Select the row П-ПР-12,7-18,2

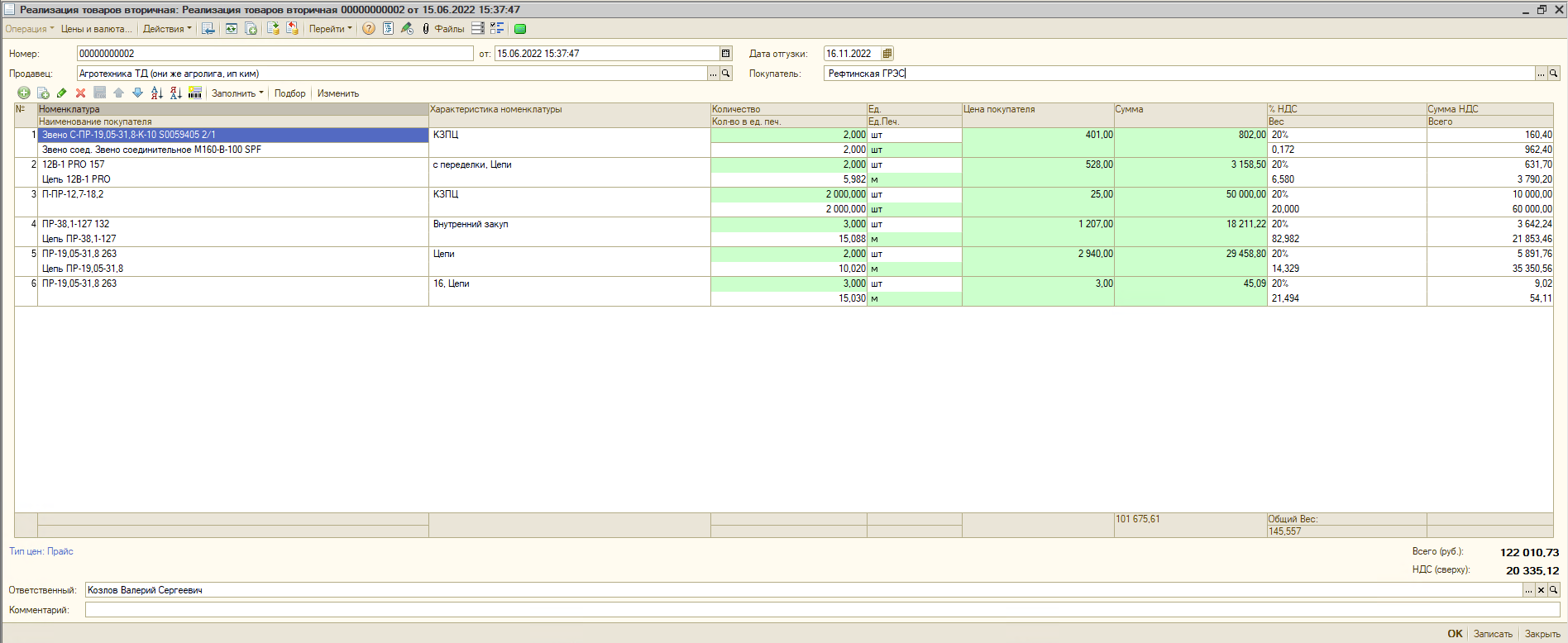(x=233, y=194)
